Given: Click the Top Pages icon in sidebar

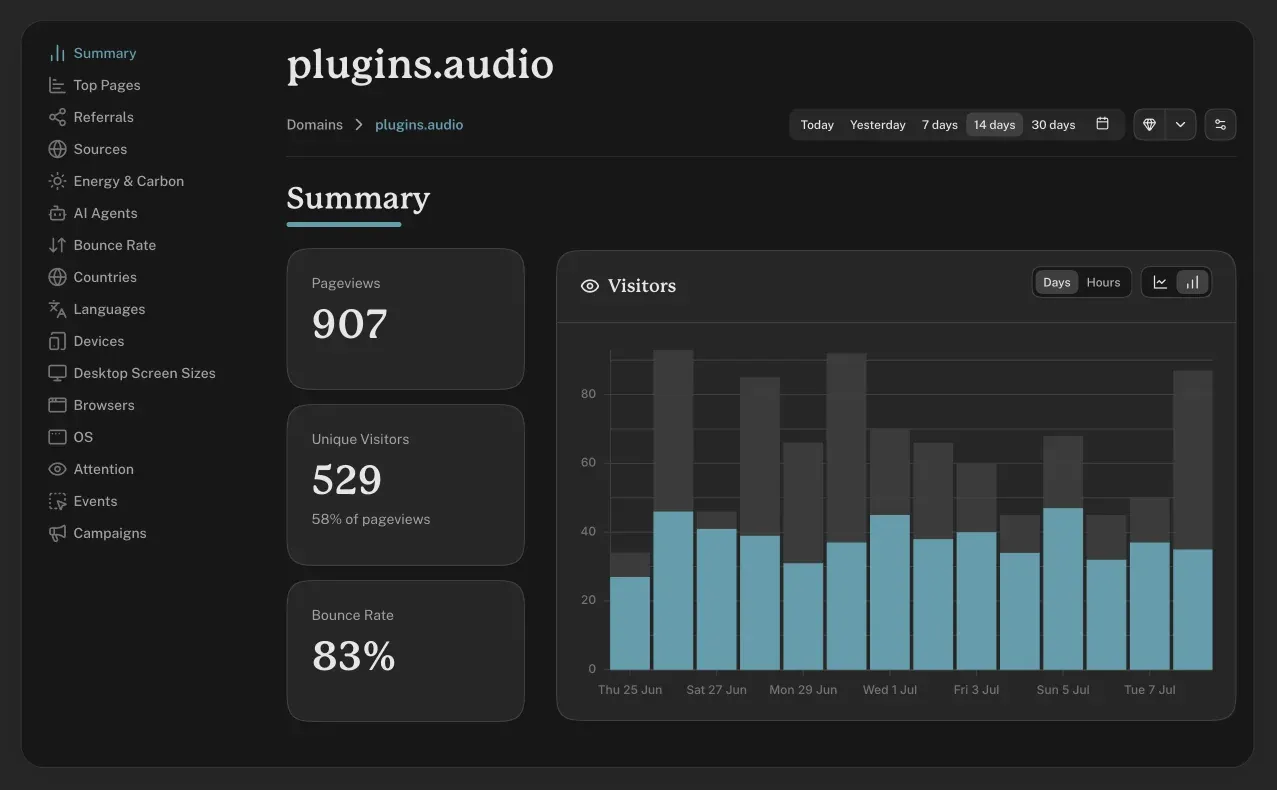Looking at the screenshot, I should (x=57, y=85).
